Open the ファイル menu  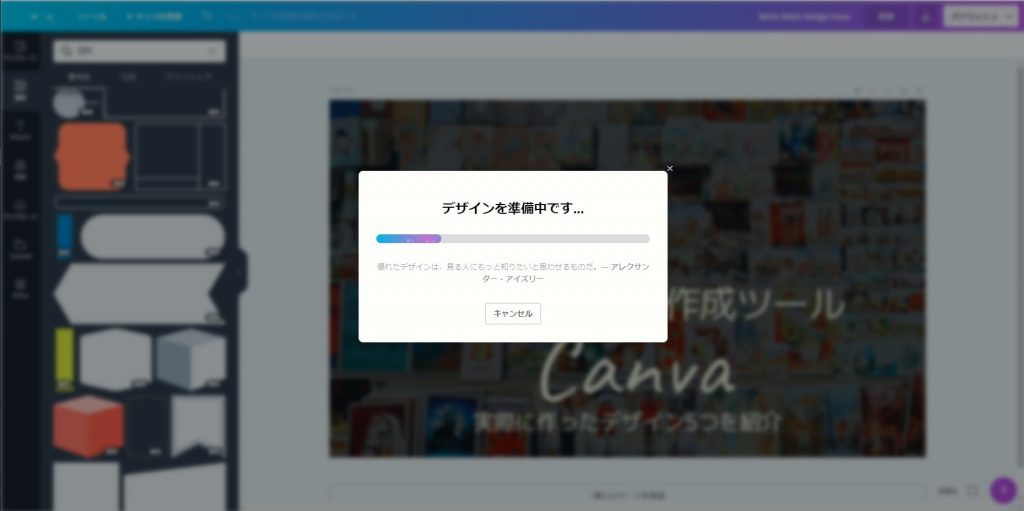click(x=91, y=16)
